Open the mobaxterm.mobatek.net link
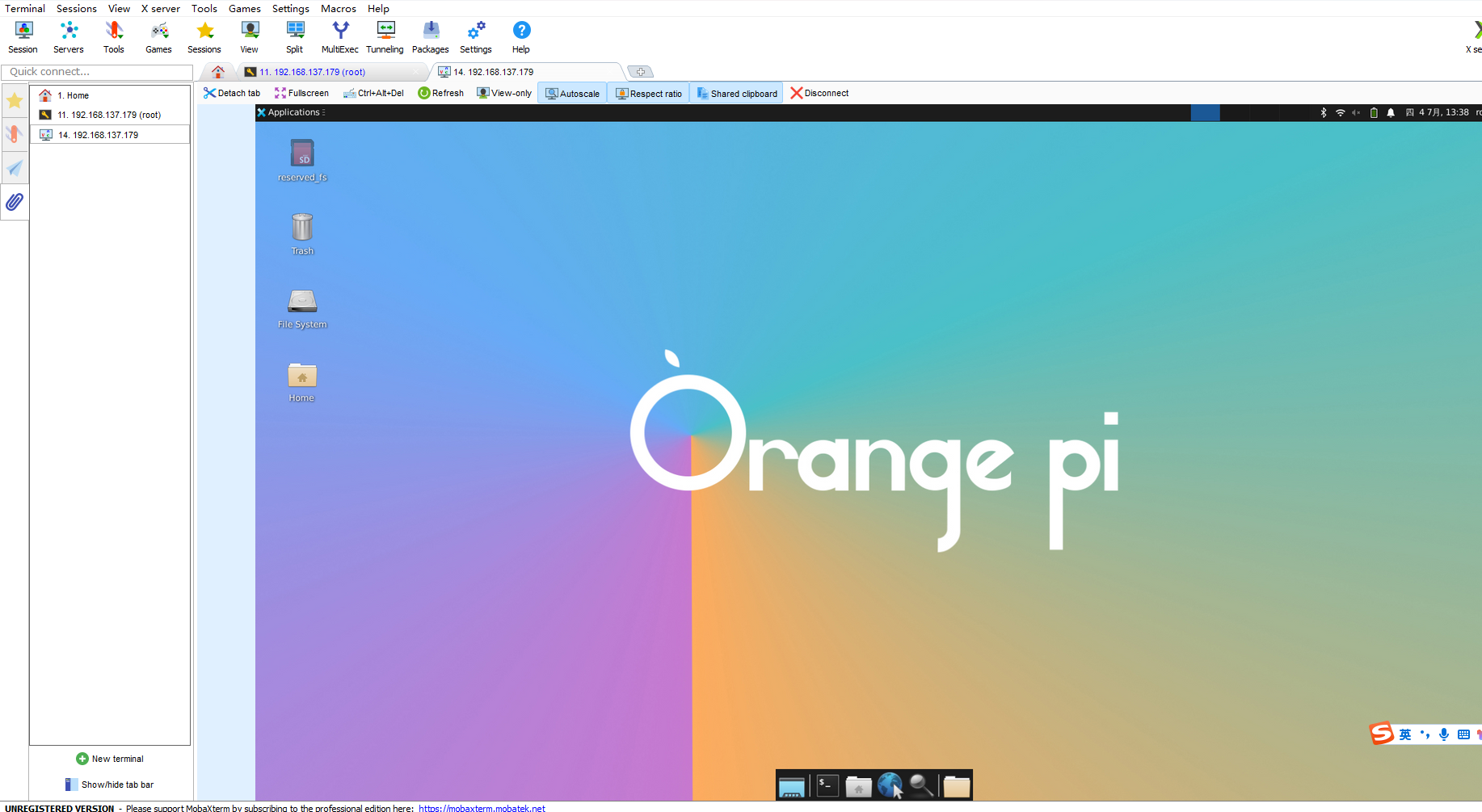1482x812 pixels. pos(482,808)
